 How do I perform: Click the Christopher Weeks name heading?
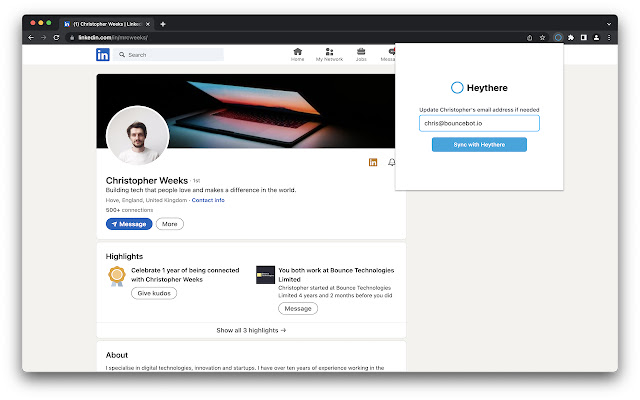[x=147, y=180]
